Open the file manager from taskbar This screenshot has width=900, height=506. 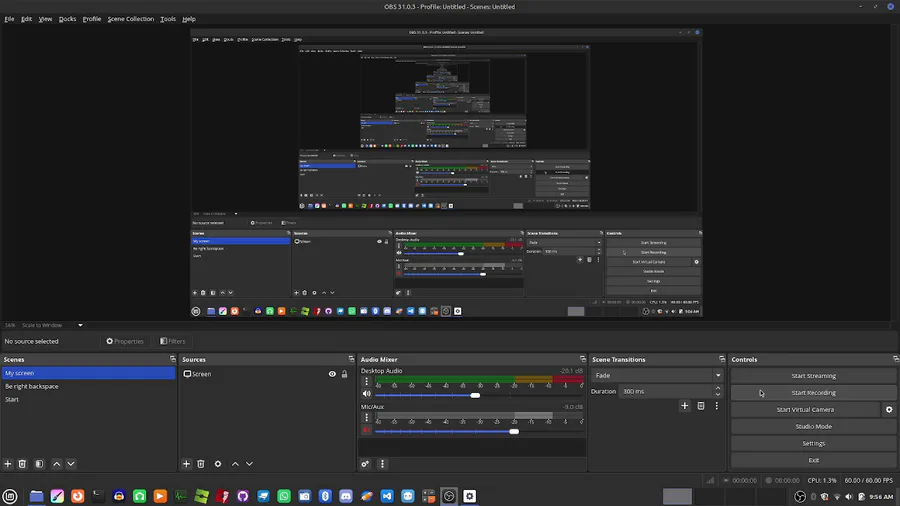(x=36, y=496)
